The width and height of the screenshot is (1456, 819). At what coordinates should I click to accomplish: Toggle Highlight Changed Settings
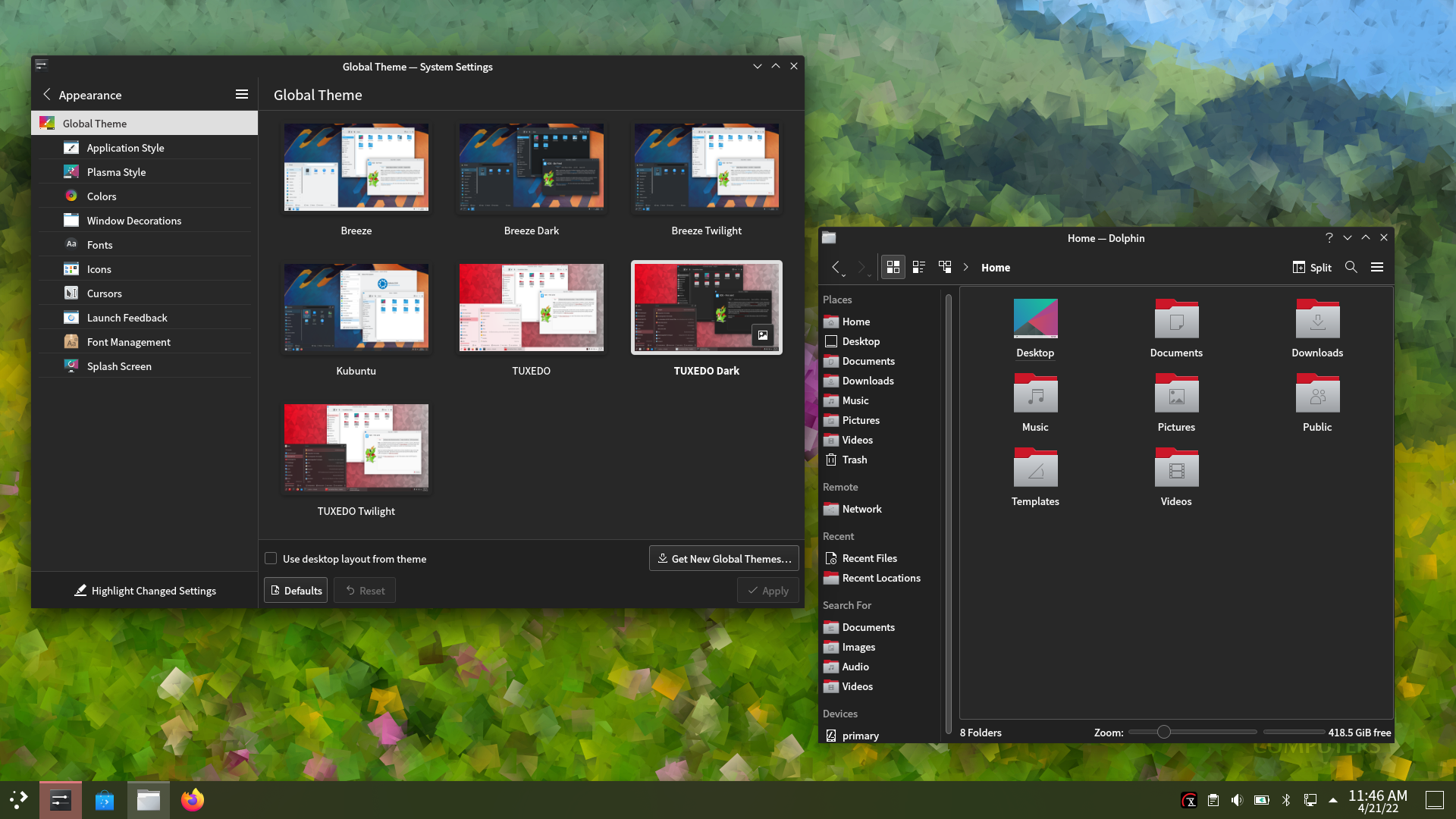(x=145, y=590)
